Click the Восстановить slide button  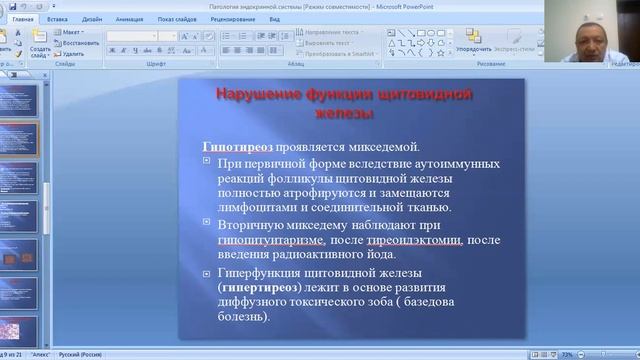coord(76,43)
